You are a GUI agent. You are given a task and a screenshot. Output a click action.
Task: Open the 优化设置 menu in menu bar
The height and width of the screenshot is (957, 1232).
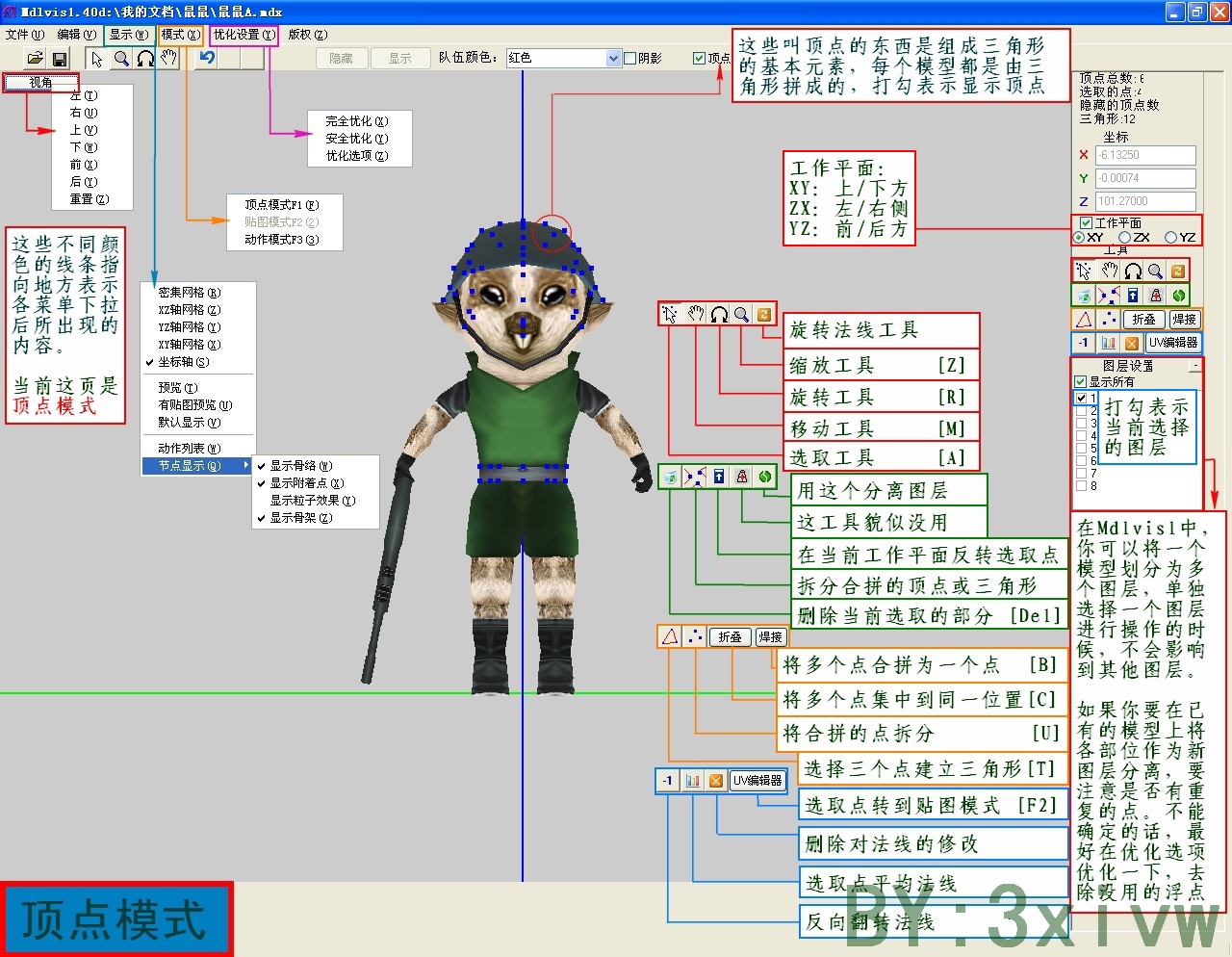(x=244, y=35)
